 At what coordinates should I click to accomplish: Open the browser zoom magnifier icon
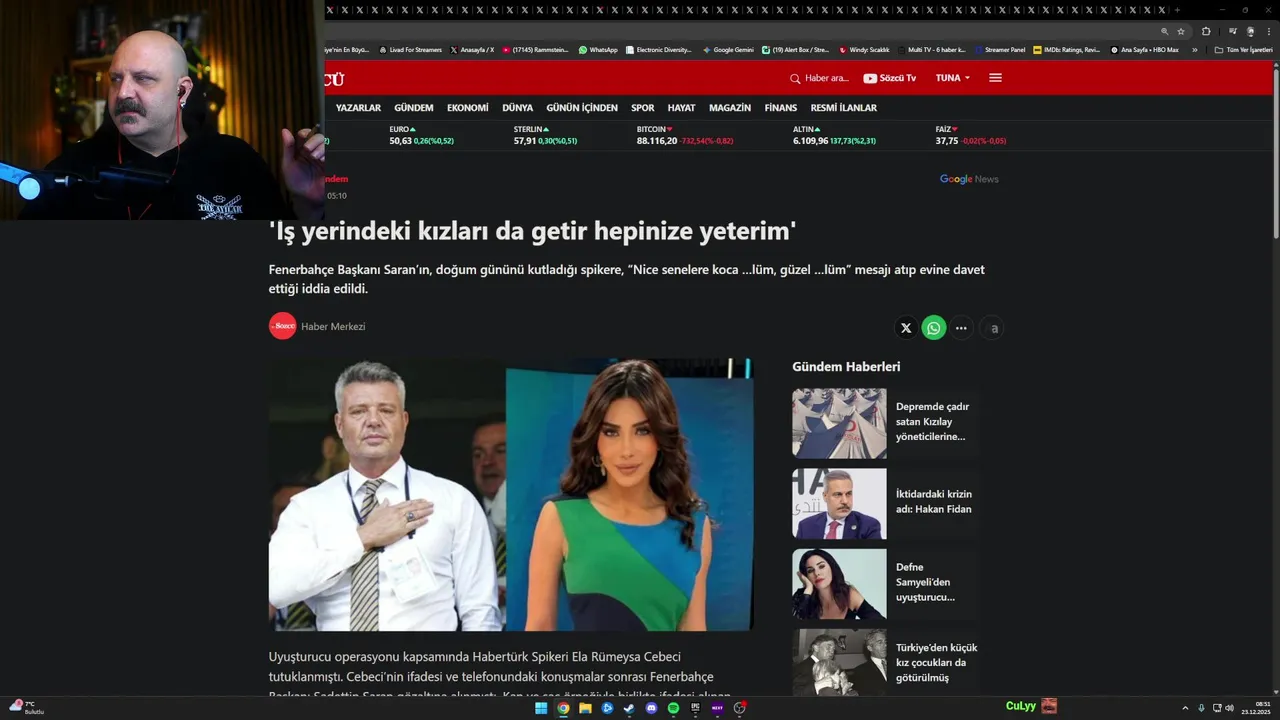[x=1164, y=31]
